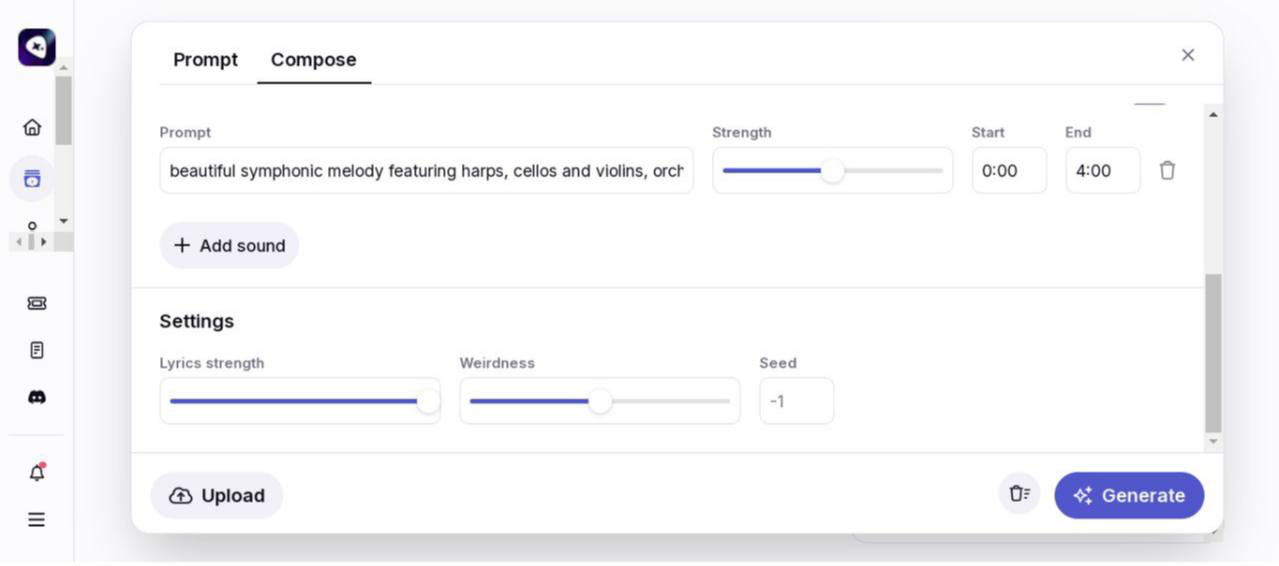The image size is (1279, 566).
Task: Clear all using the trash list icon
Action: coord(1019,494)
